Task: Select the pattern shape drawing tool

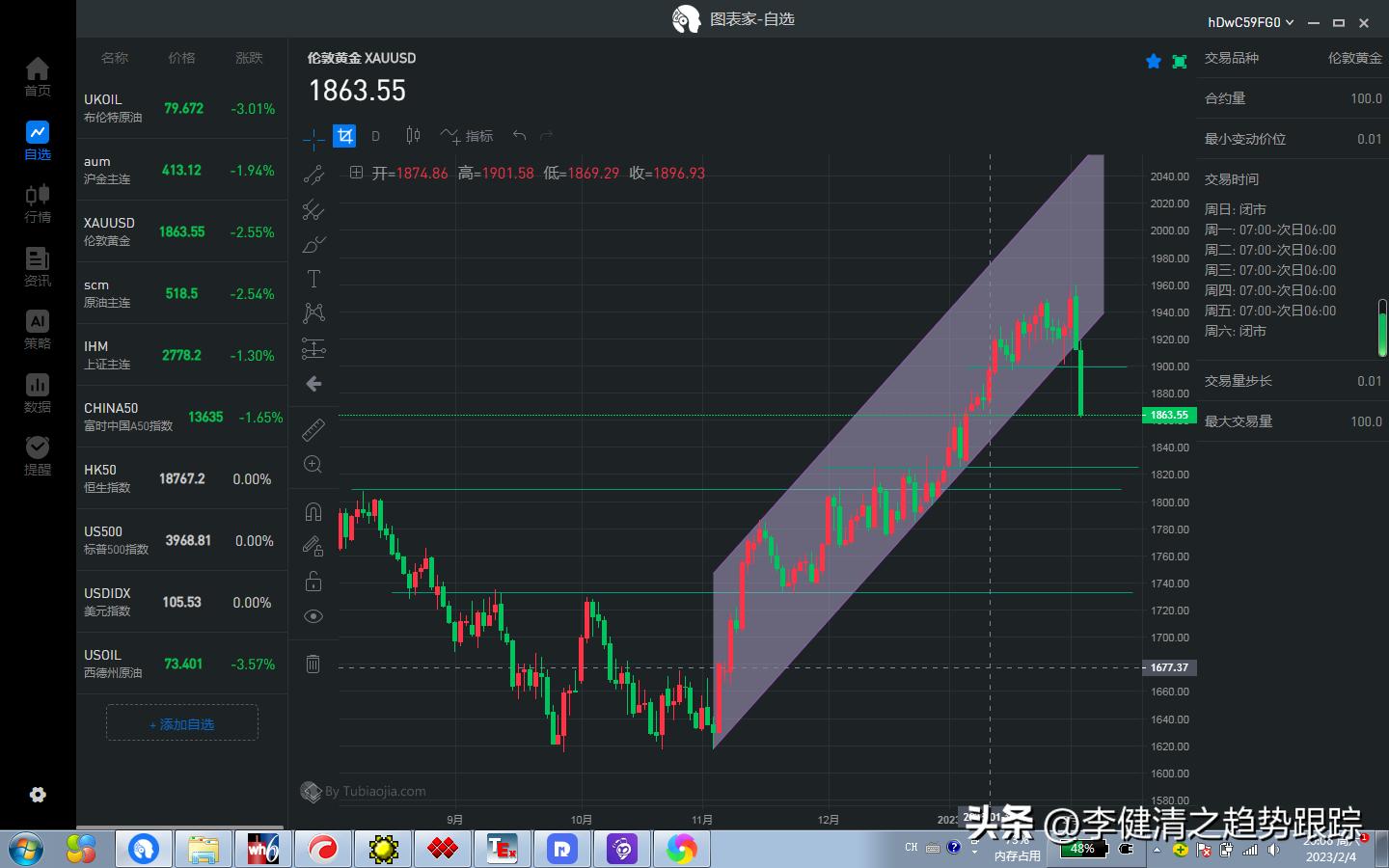Action: coord(313,312)
